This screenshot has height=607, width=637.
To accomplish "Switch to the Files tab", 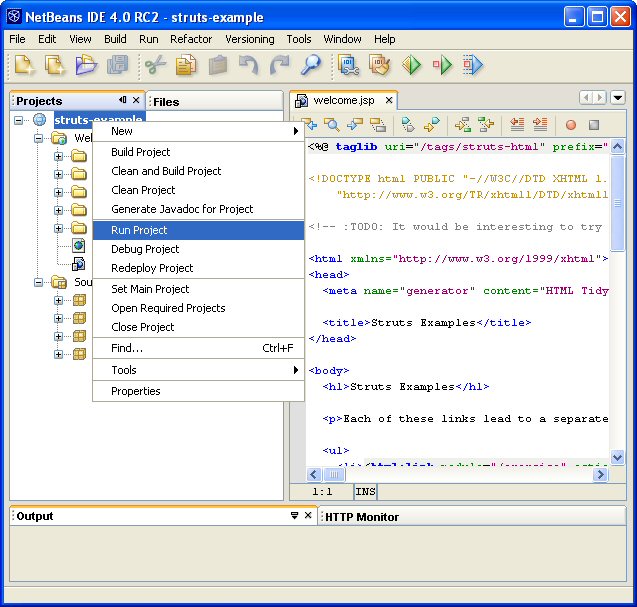I will (166, 101).
